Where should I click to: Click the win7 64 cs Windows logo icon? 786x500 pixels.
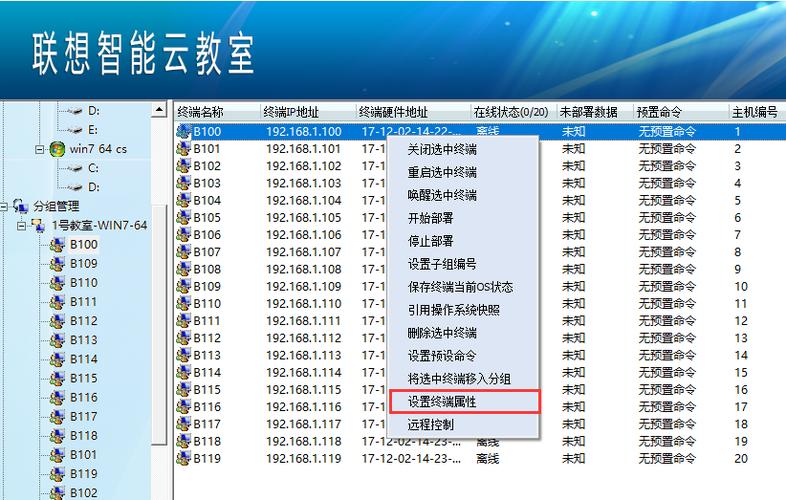(58, 149)
